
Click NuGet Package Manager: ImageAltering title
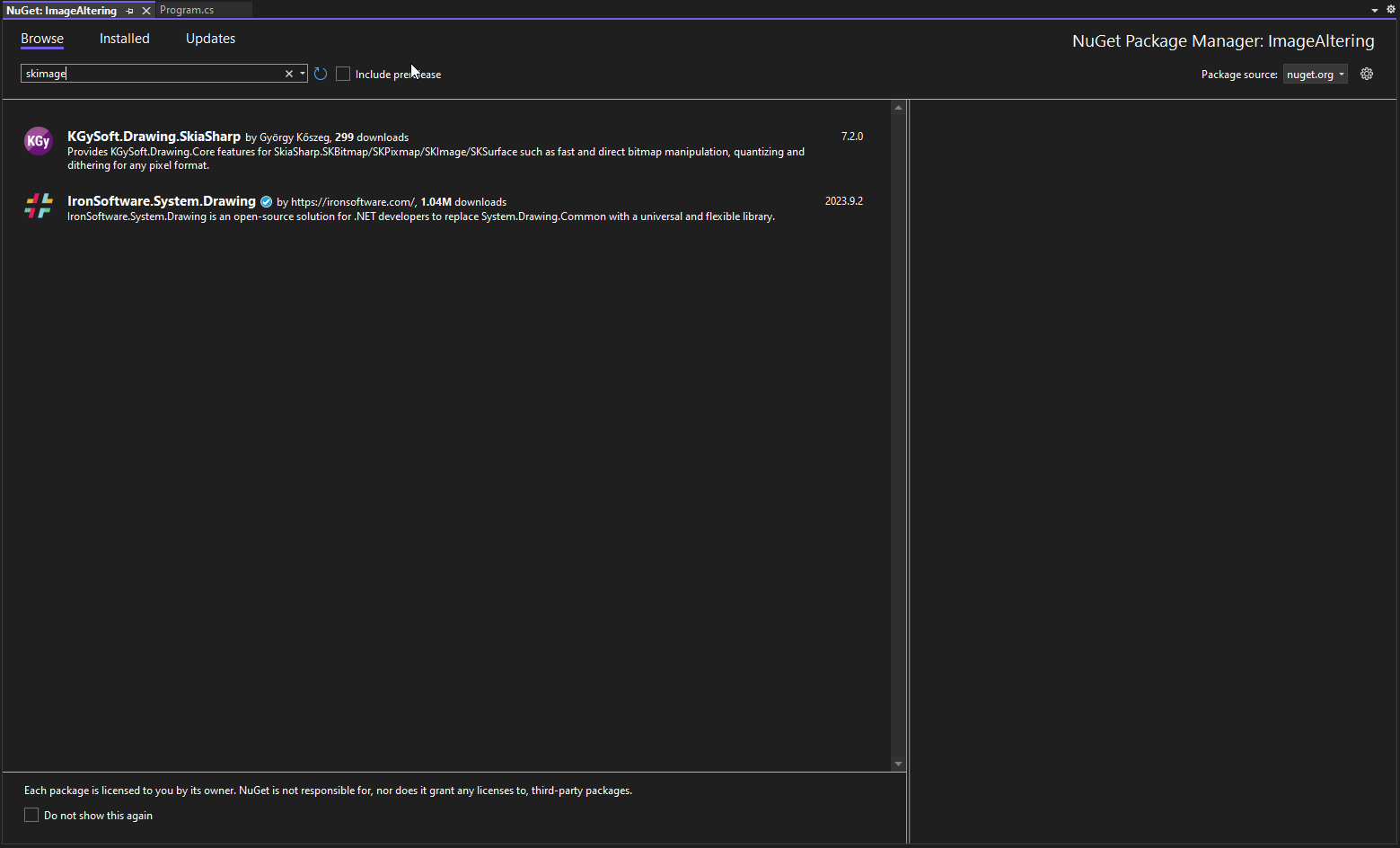(x=1223, y=40)
